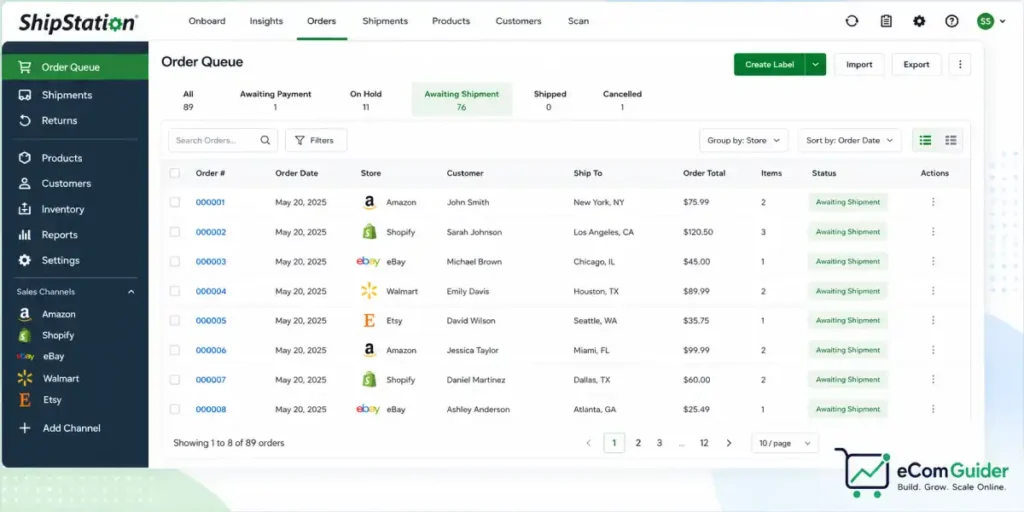Viewport: 1024px width, 512px height.
Task: Check the box for order 000006
Action: [x=174, y=350]
